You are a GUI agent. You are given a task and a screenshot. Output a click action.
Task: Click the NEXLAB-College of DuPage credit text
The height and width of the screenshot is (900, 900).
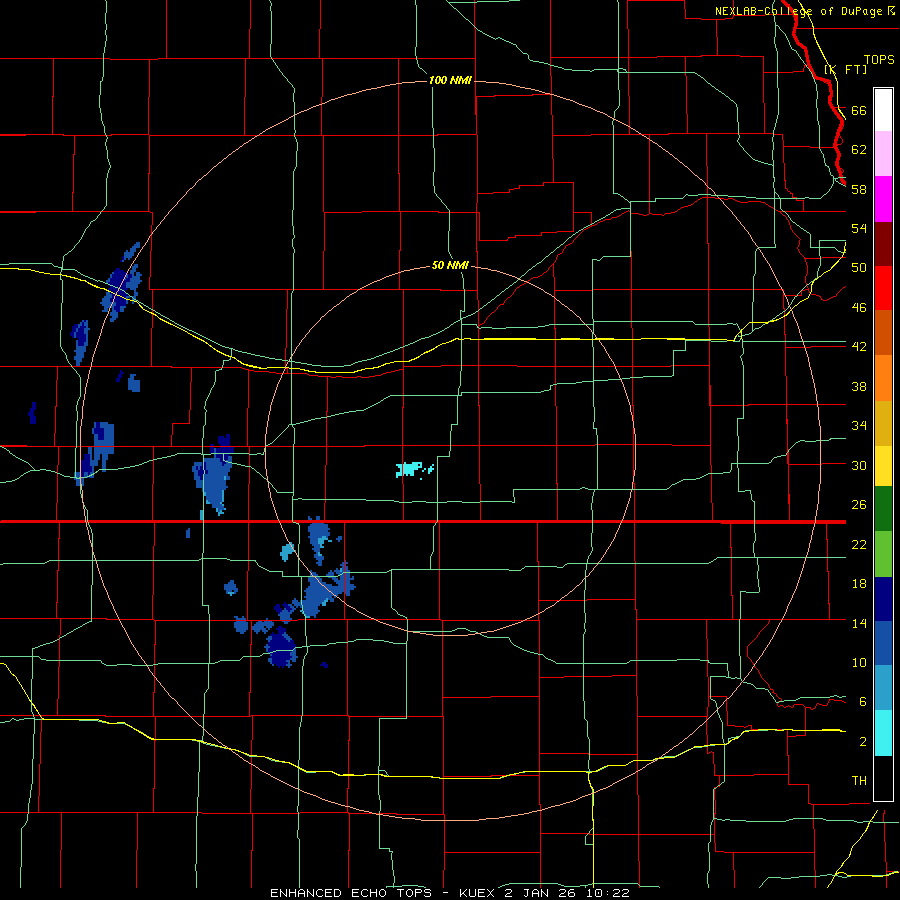coord(800,11)
